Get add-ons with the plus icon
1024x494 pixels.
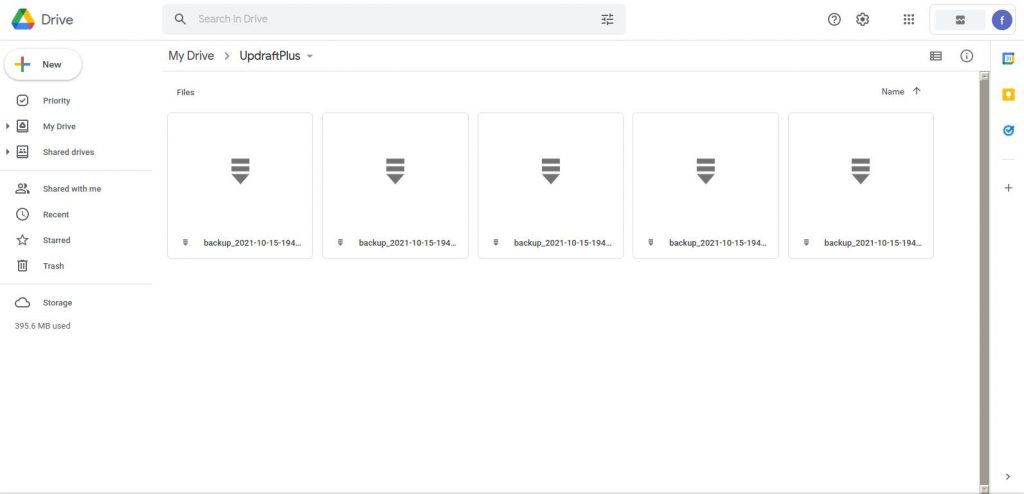tap(1008, 188)
